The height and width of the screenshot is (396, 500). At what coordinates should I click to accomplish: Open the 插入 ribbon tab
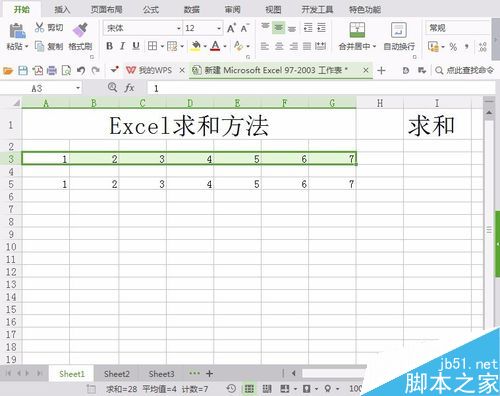62,9
